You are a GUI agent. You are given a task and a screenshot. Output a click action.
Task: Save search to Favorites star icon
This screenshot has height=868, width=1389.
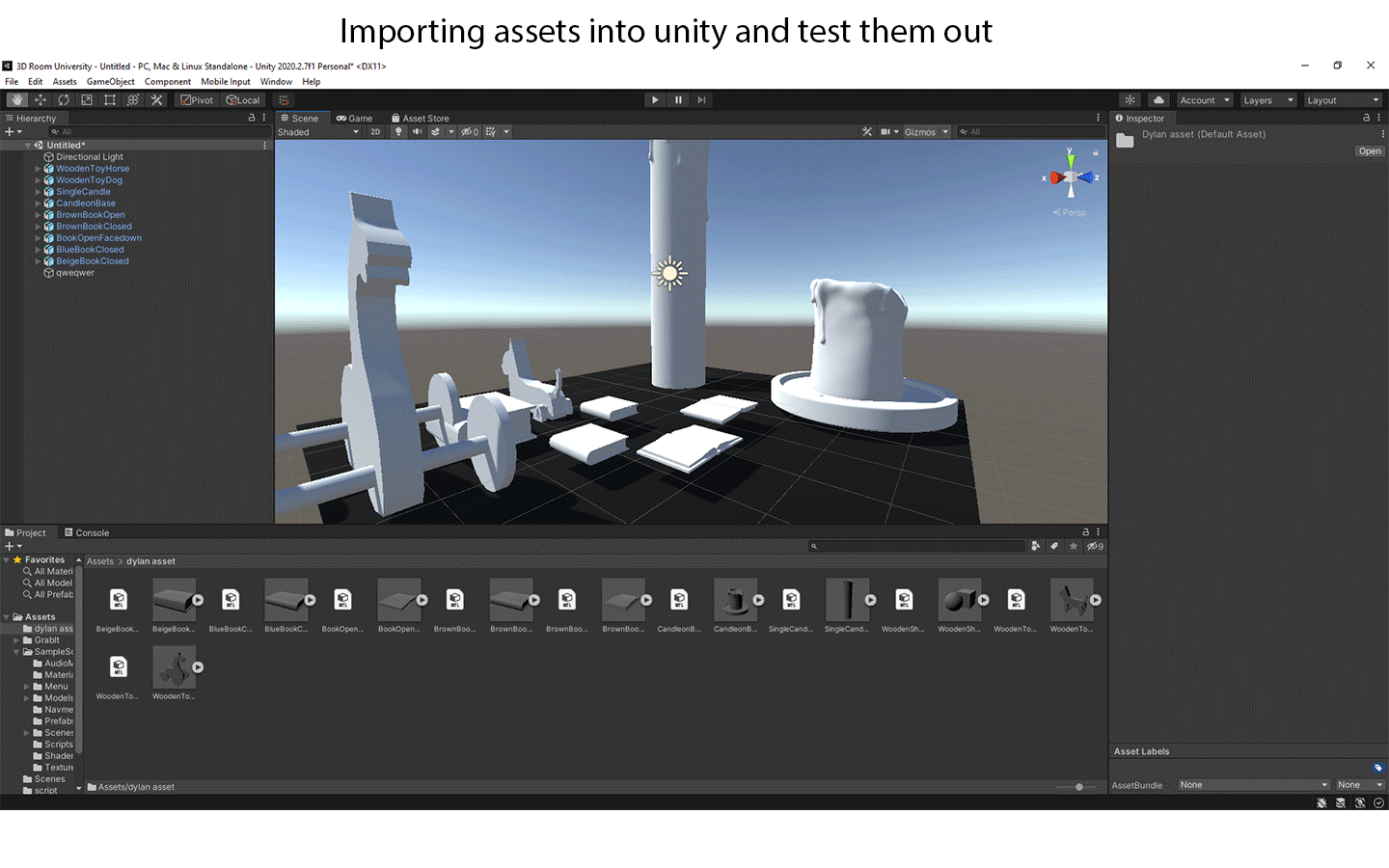1074,547
